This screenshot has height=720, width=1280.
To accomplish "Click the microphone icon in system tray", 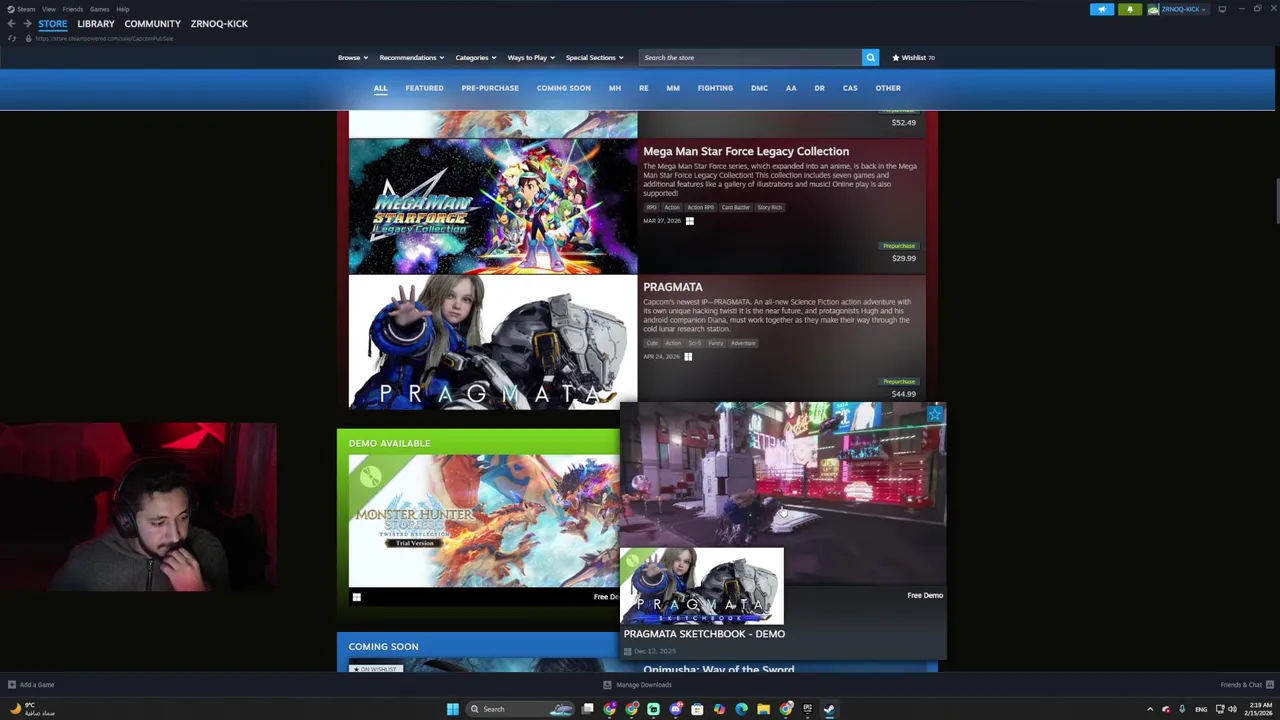I will click(x=1182, y=709).
